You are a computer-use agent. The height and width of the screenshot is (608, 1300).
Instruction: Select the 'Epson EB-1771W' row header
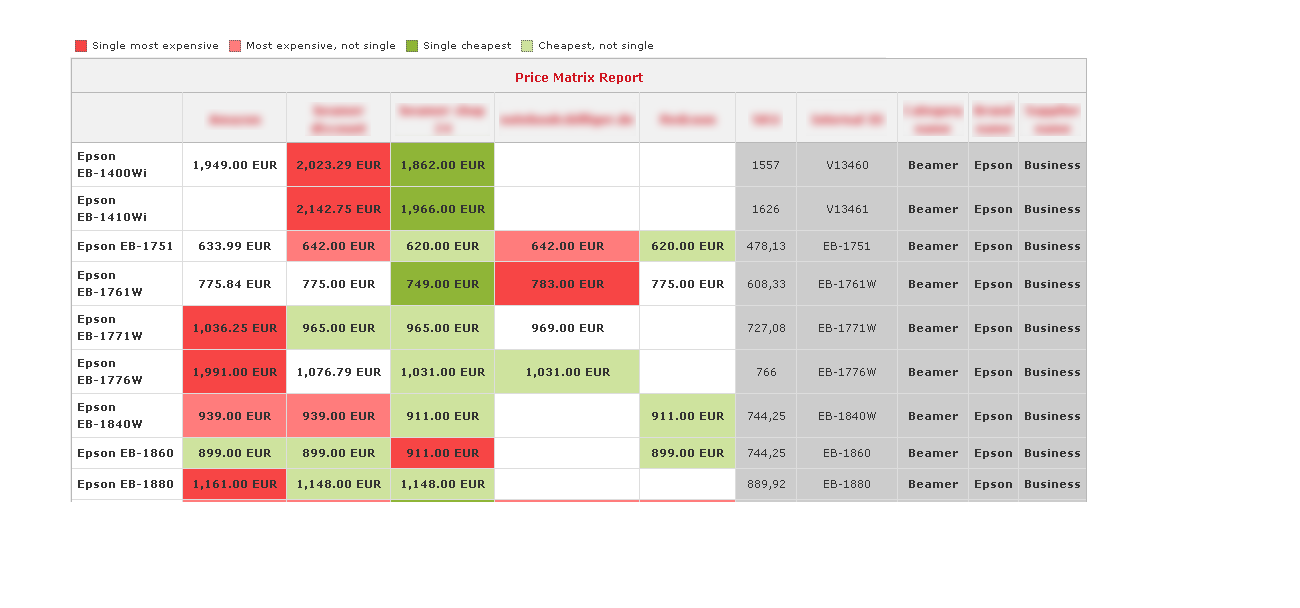pyautogui.click(x=127, y=328)
